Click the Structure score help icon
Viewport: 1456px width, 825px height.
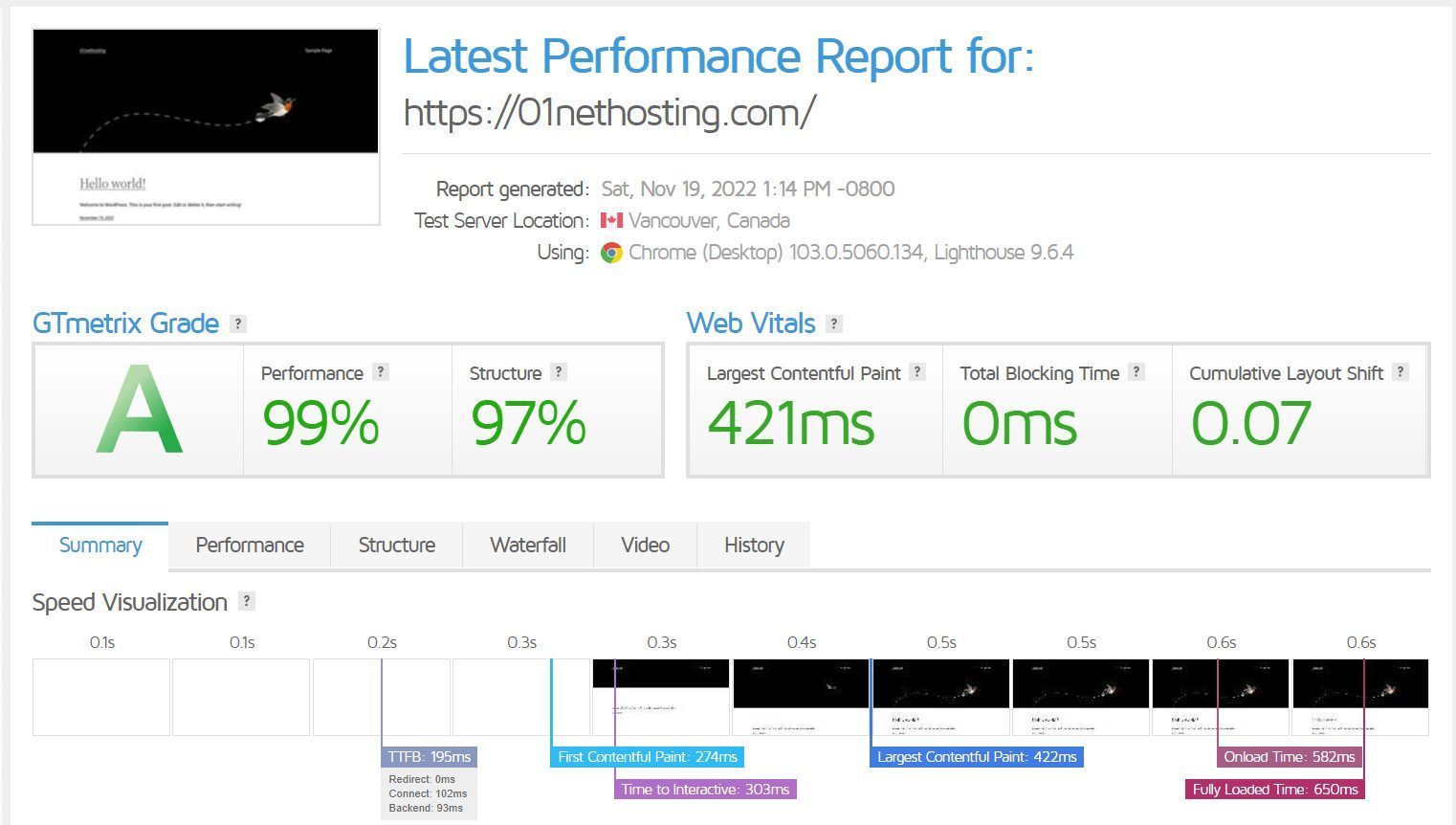click(559, 371)
